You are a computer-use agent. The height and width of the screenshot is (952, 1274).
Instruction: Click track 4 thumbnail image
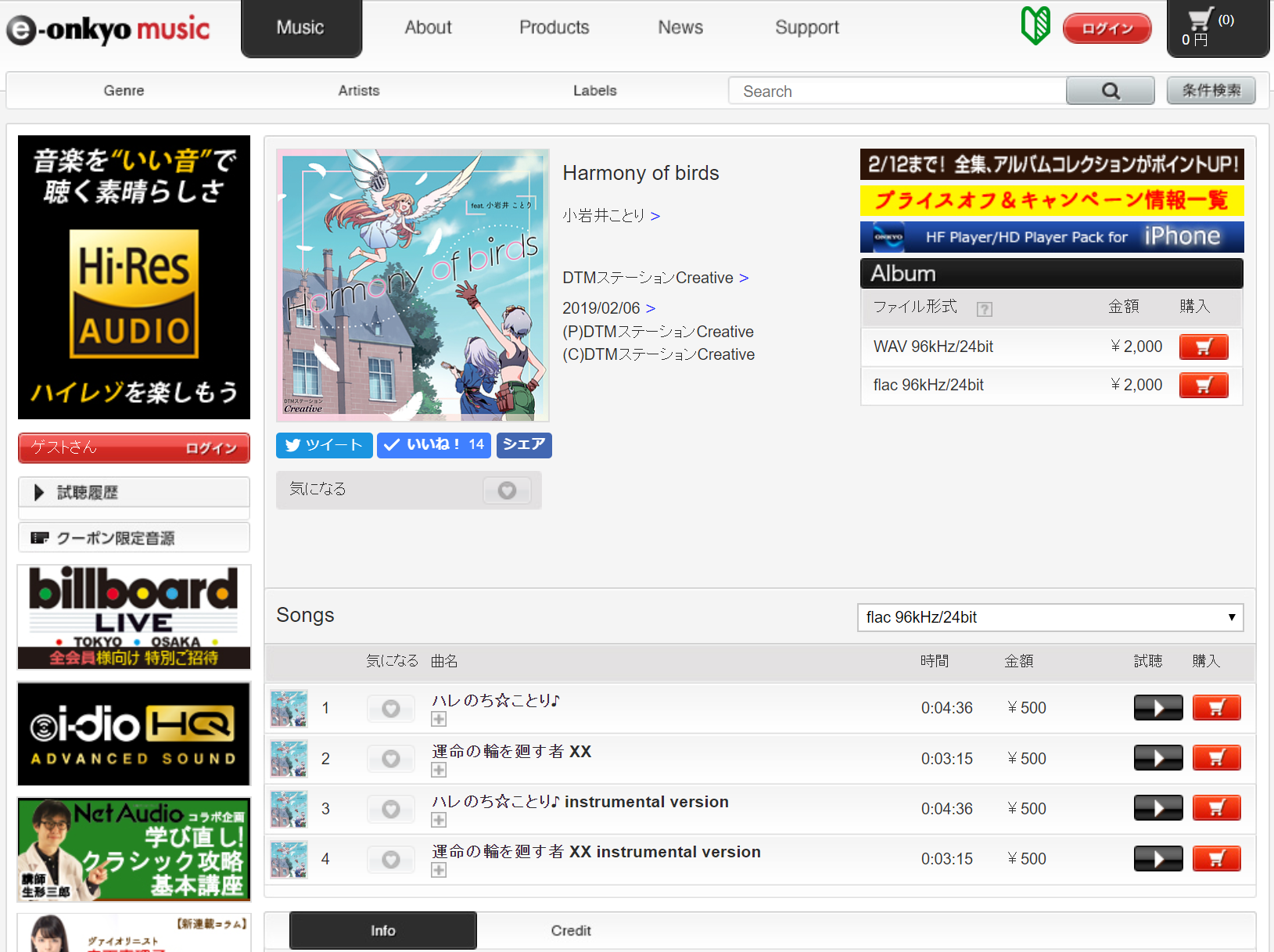(x=289, y=860)
